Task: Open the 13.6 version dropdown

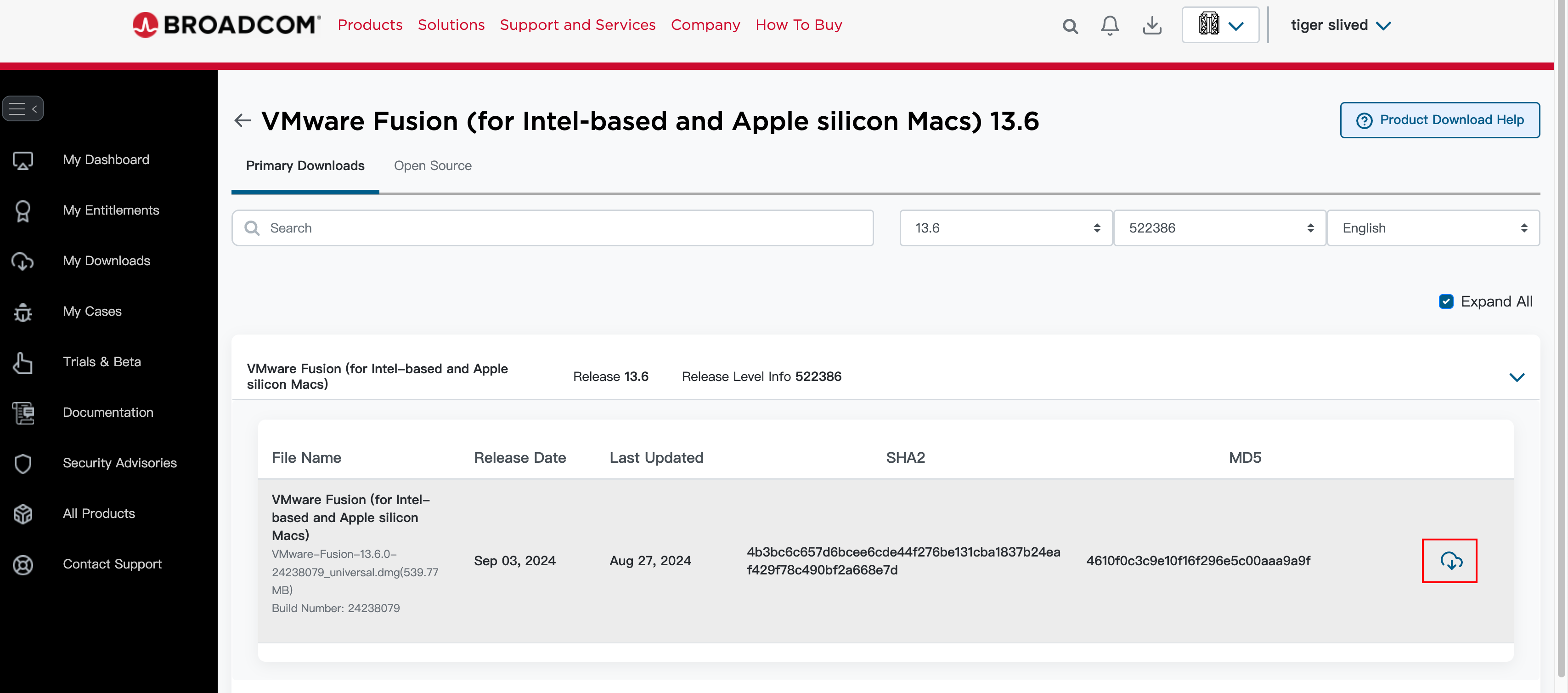Action: [1005, 228]
